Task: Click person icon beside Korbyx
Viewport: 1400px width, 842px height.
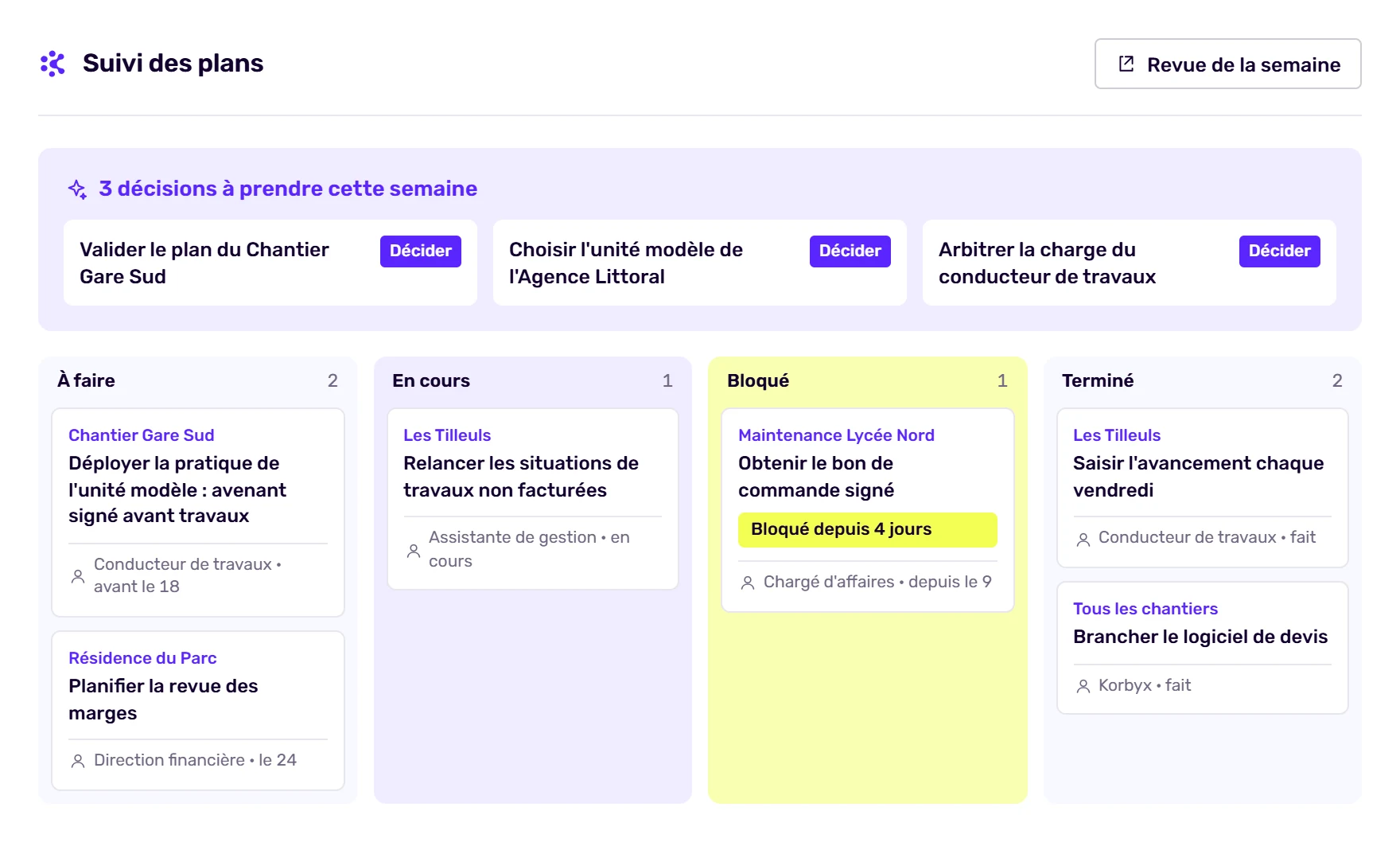Action: click(x=1083, y=686)
